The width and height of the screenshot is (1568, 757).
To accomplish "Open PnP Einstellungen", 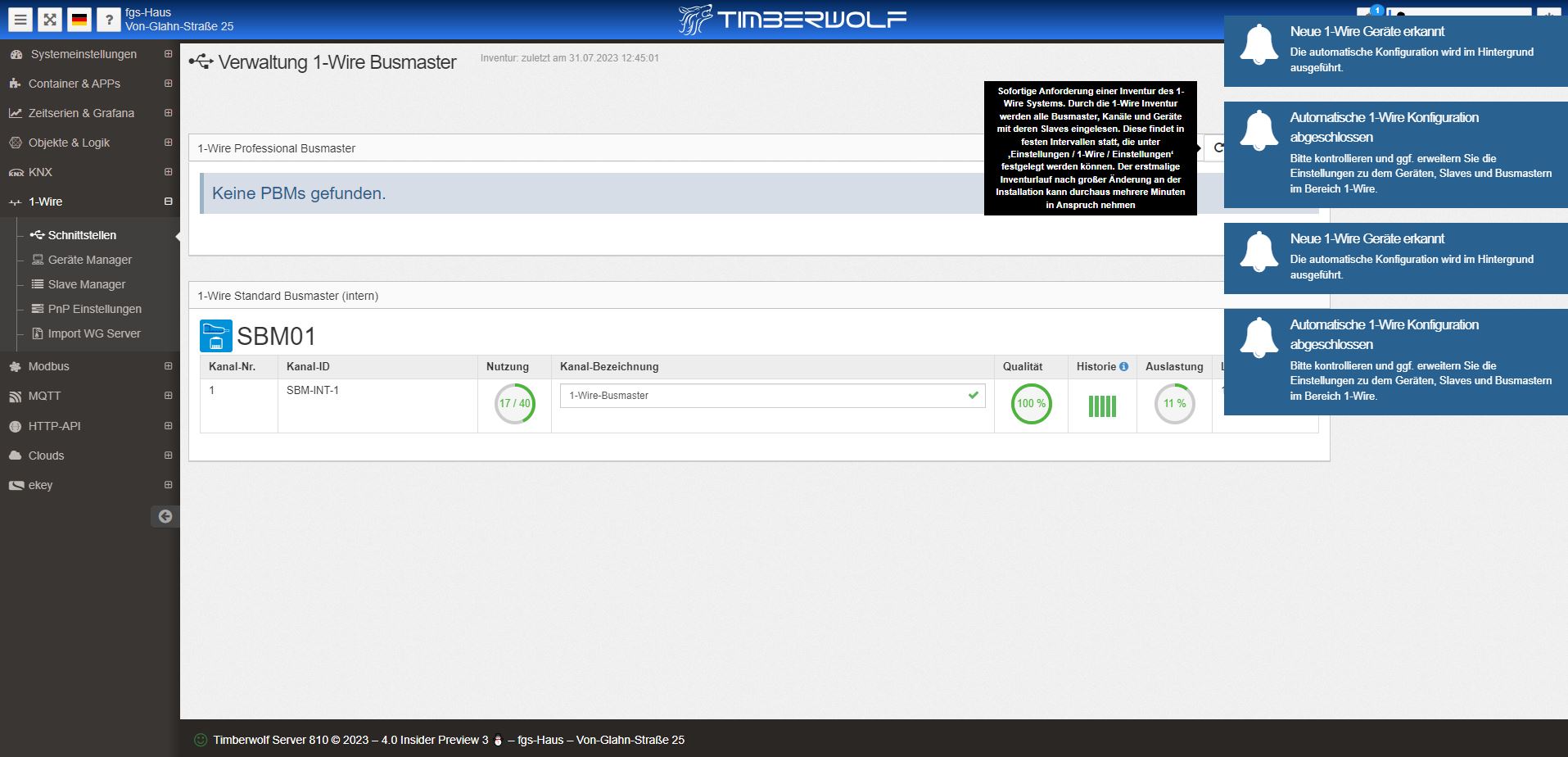I will tap(94, 309).
